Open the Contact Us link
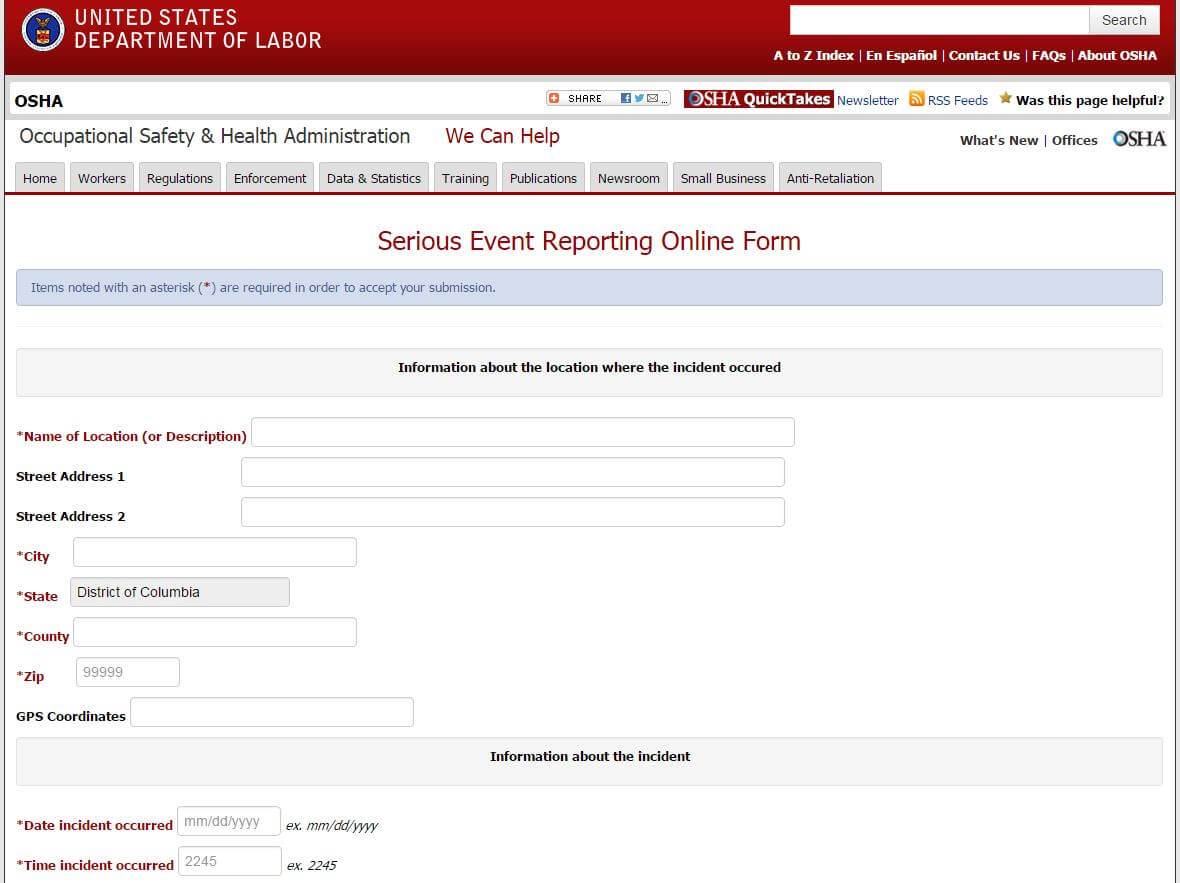1180x883 pixels. coord(984,56)
